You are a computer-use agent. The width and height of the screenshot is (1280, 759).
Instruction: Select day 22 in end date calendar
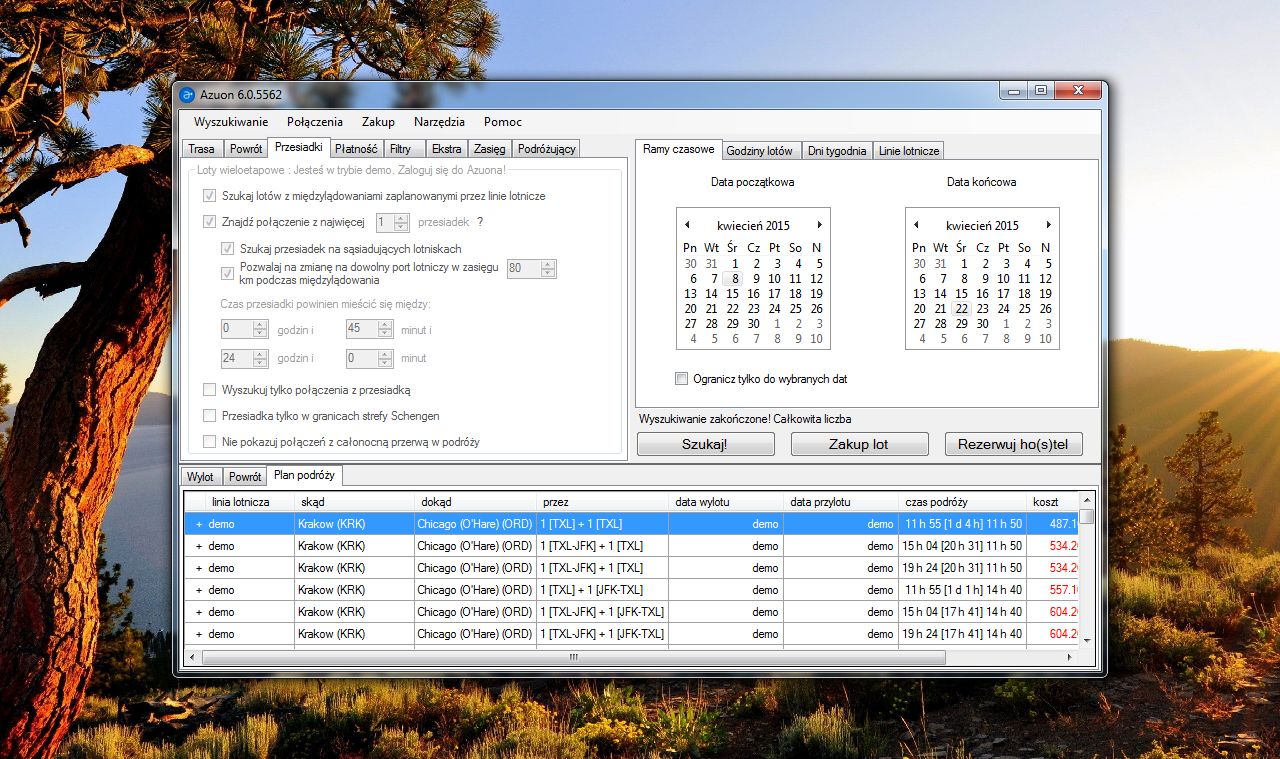click(x=961, y=309)
